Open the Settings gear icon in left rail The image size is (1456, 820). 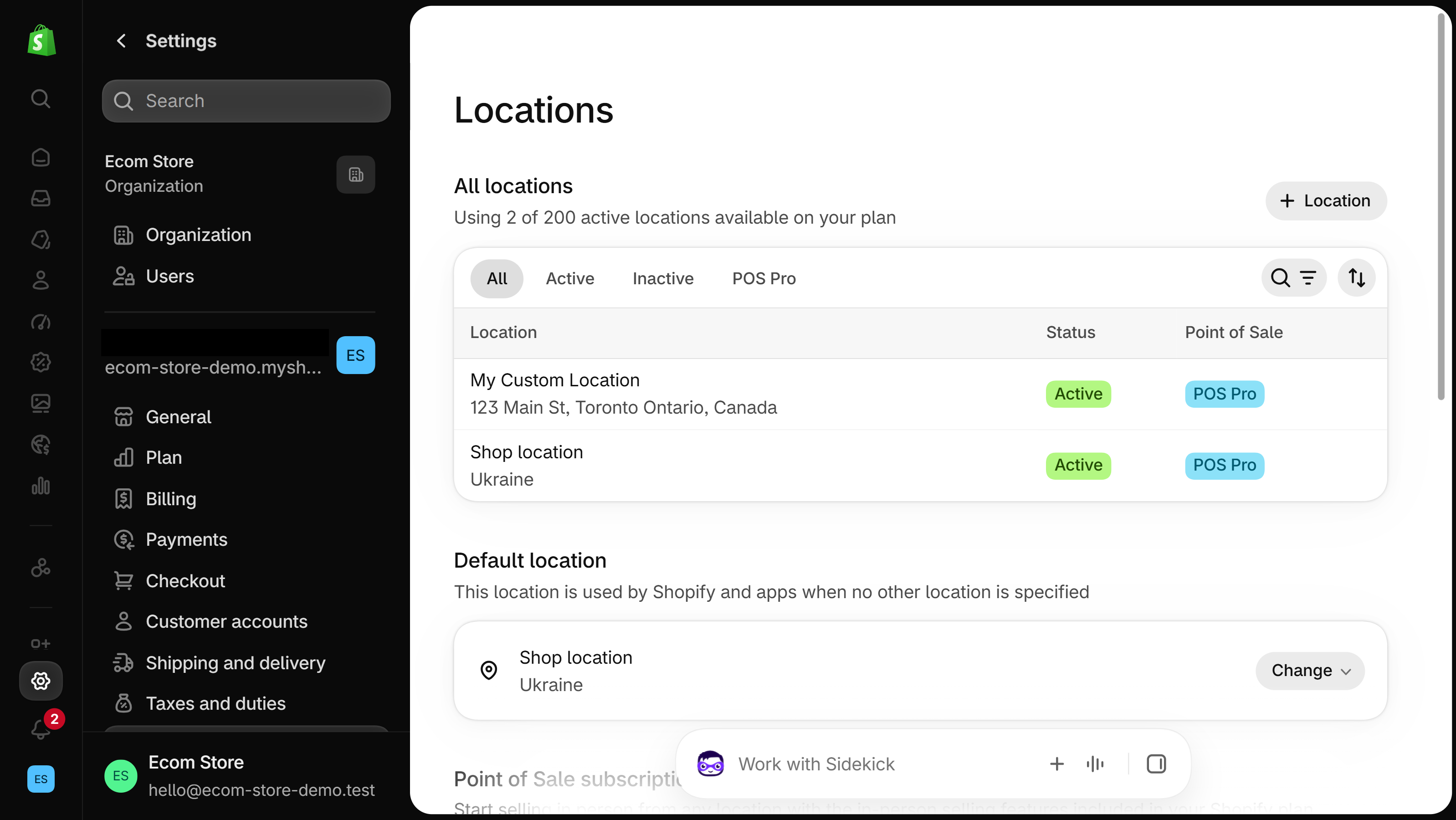click(41, 681)
